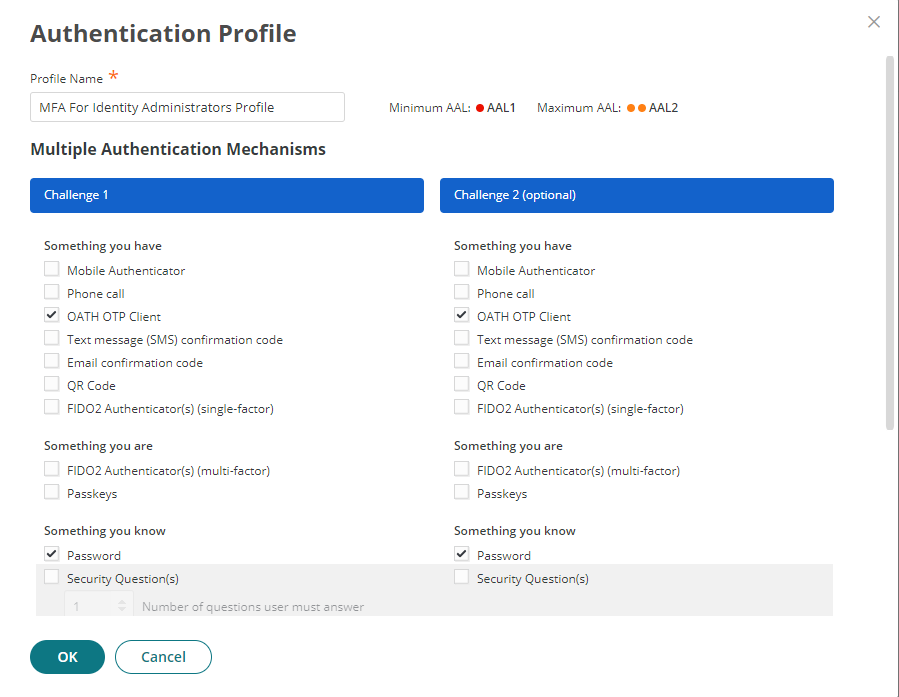The image size is (899, 697).
Task: Click the Profile Name text field
Action: [187, 107]
